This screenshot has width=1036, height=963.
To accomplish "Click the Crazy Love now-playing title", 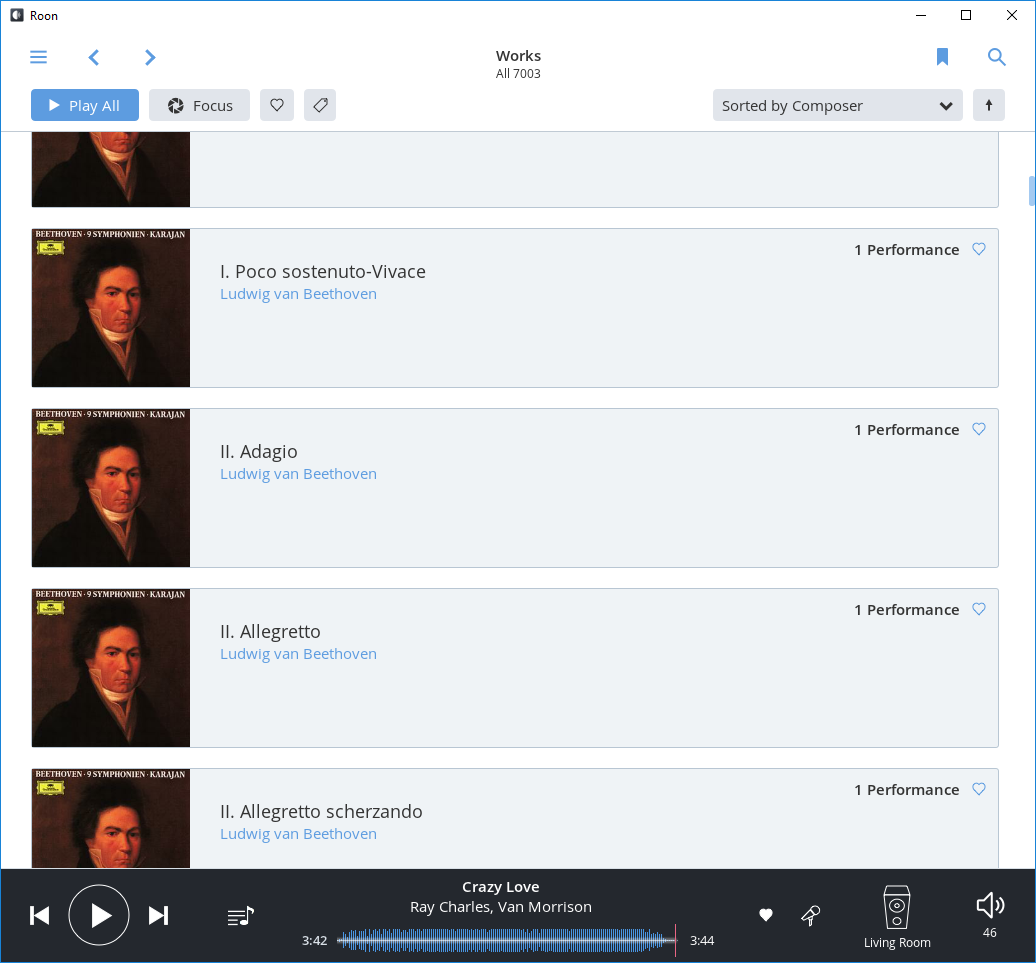I will click(501, 887).
